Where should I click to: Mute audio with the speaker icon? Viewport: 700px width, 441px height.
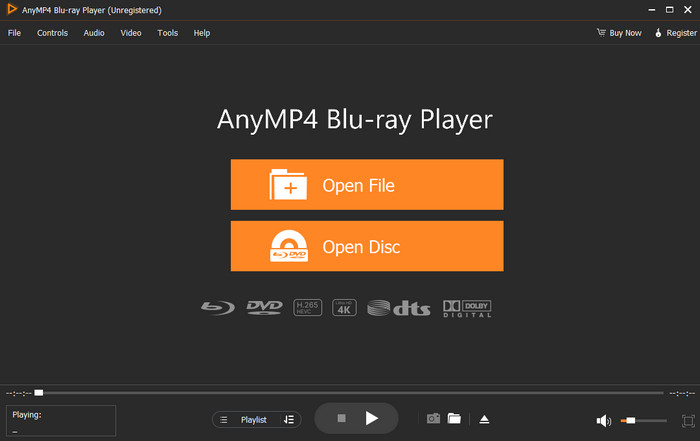604,420
